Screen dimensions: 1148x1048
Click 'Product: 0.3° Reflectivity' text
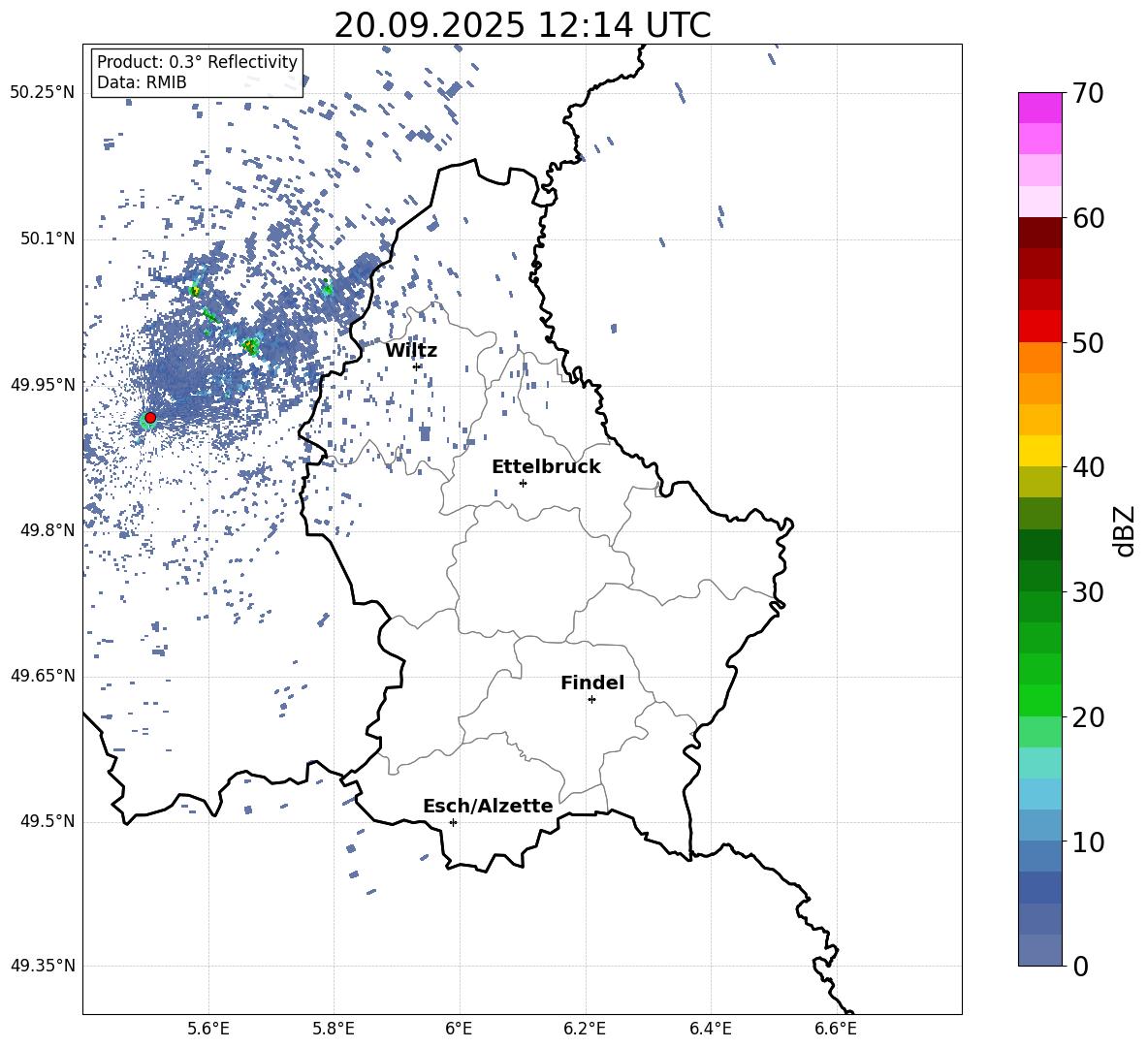point(197,62)
